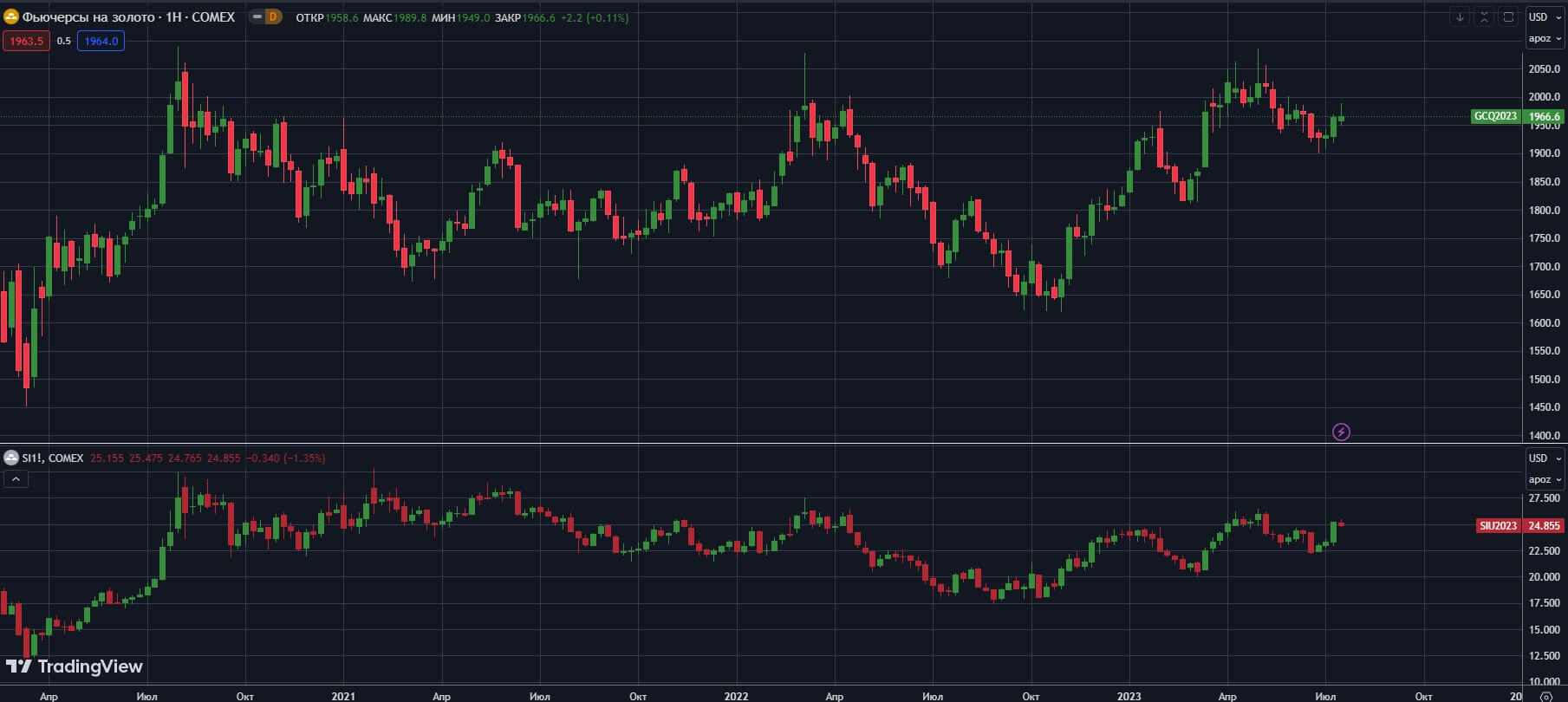Click the spread value 0.5
1568x702 pixels.
(x=64, y=41)
